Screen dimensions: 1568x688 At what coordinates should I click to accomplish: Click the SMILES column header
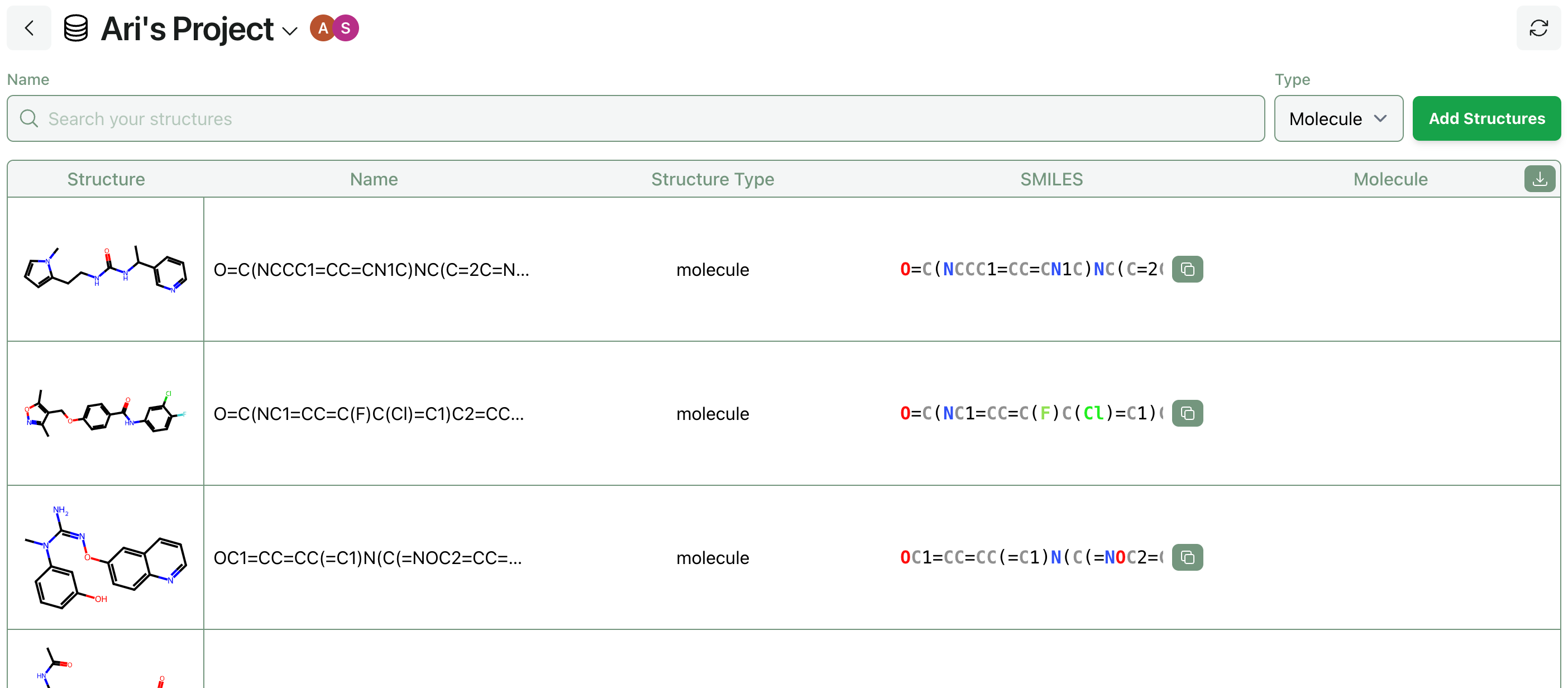click(x=1051, y=179)
